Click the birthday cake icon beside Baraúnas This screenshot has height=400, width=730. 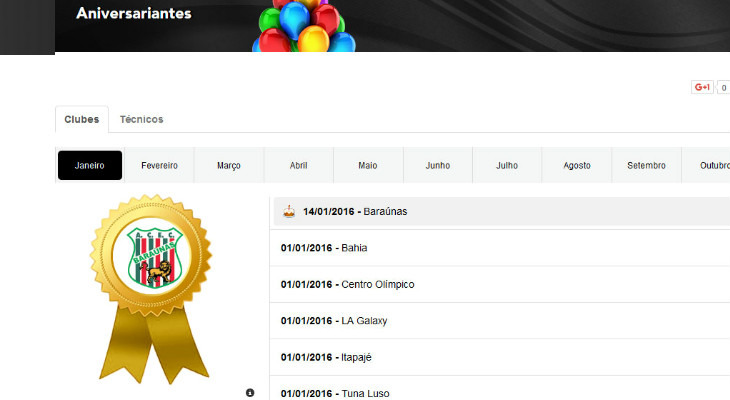[289, 211]
